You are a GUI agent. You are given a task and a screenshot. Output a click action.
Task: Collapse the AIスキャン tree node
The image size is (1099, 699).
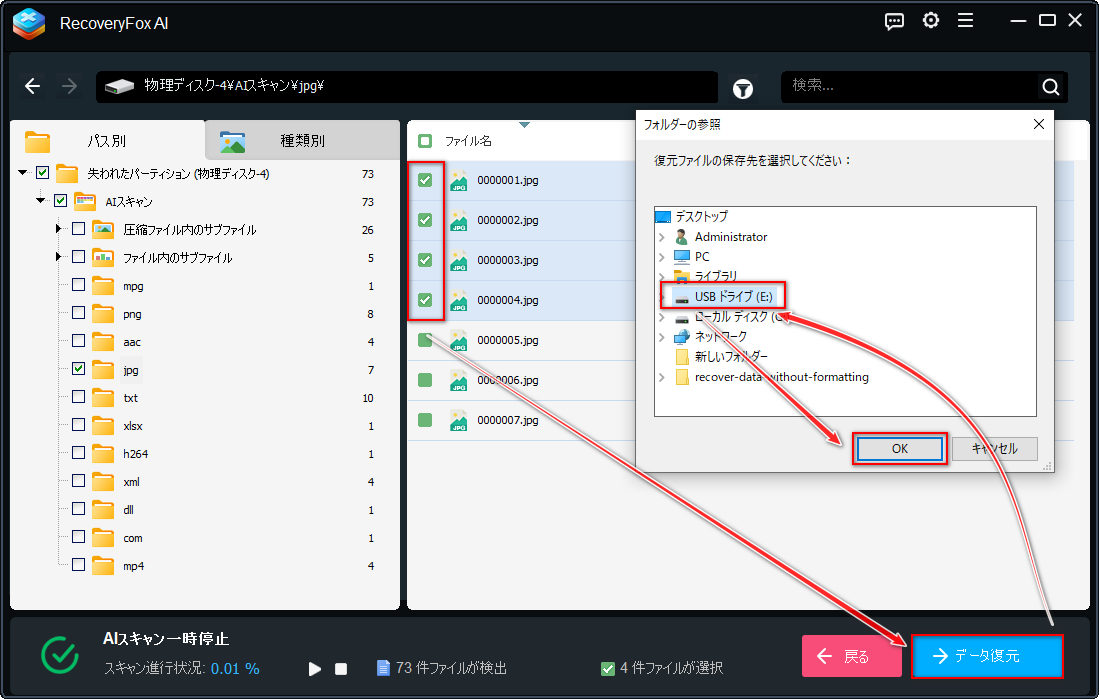[41, 201]
